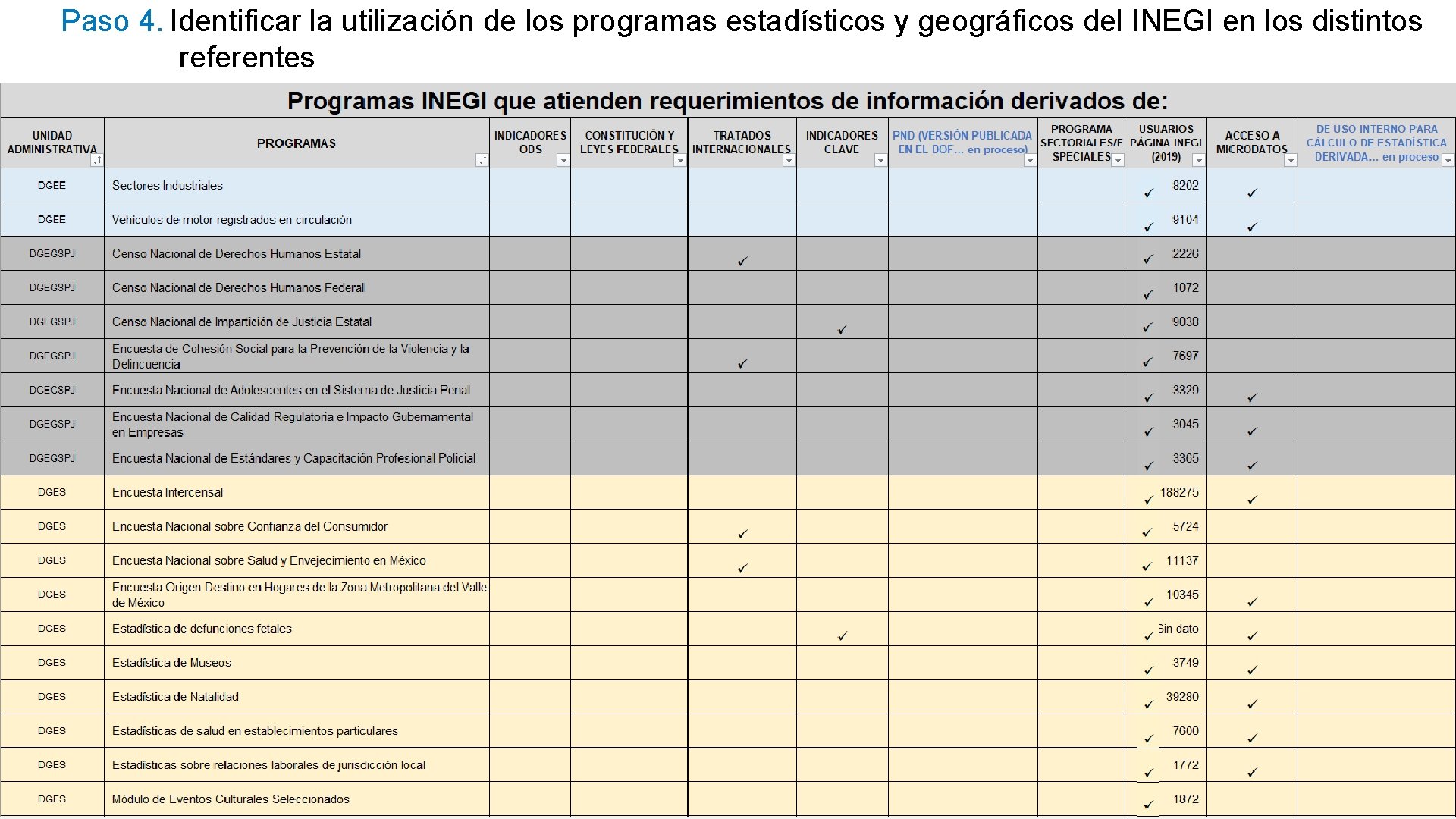
Task: Click the PND versión publicada column header
Action: (962, 142)
